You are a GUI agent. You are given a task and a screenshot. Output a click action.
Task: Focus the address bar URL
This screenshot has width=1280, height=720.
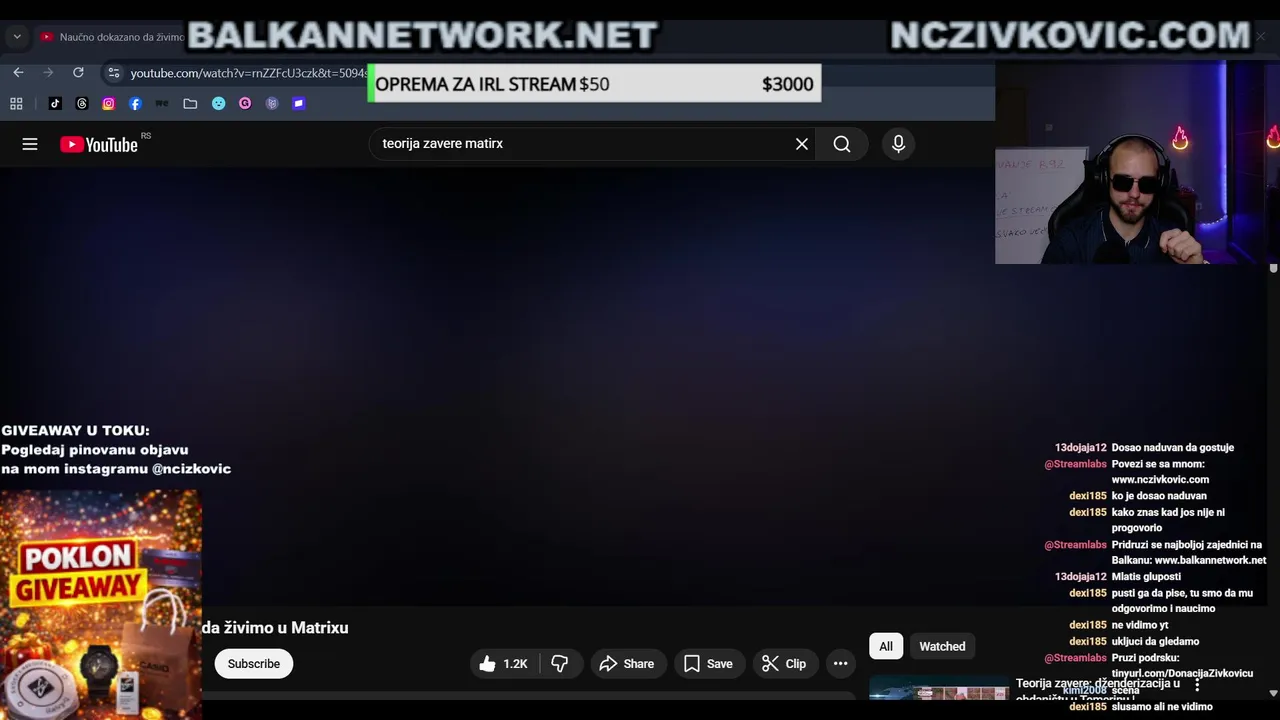(248, 73)
